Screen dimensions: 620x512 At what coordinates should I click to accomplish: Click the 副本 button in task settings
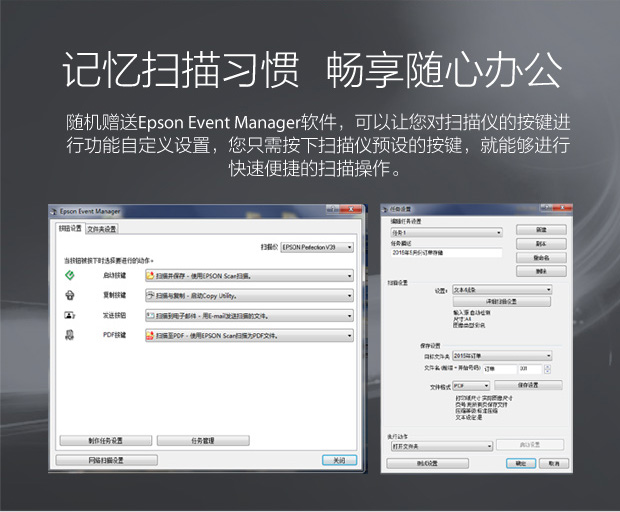541,244
